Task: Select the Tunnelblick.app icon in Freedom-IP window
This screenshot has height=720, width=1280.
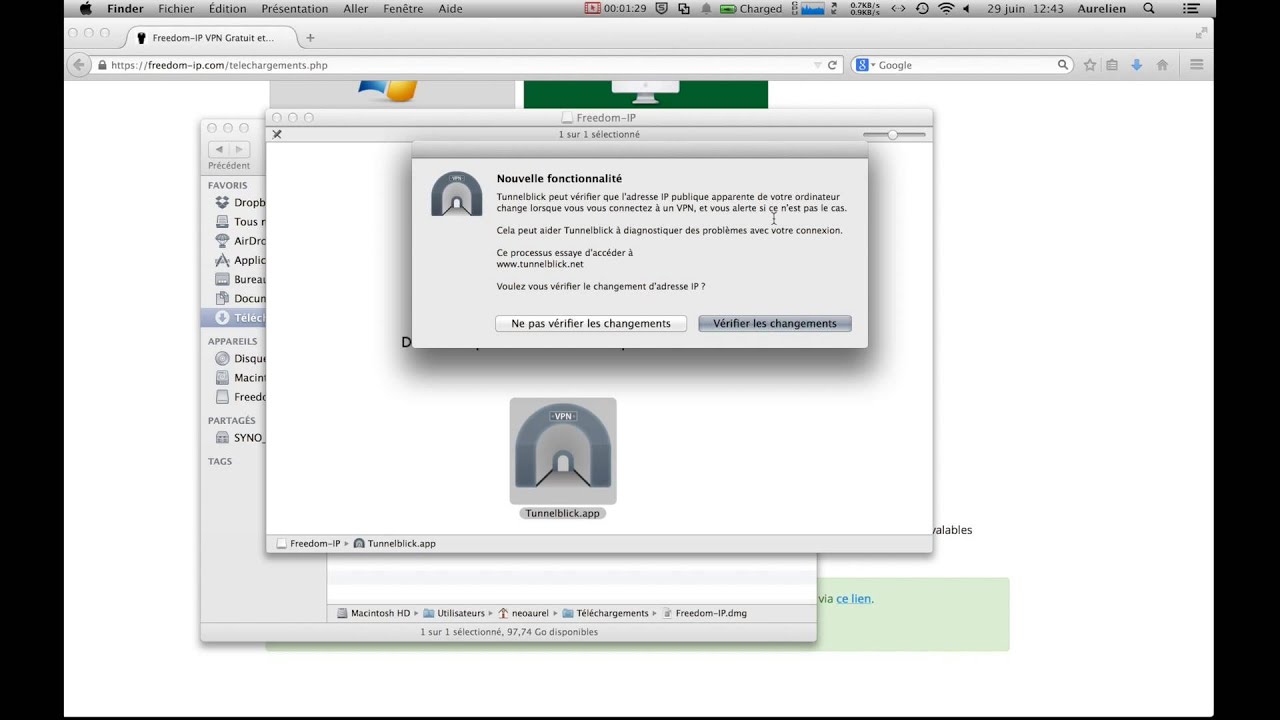Action: tap(563, 451)
